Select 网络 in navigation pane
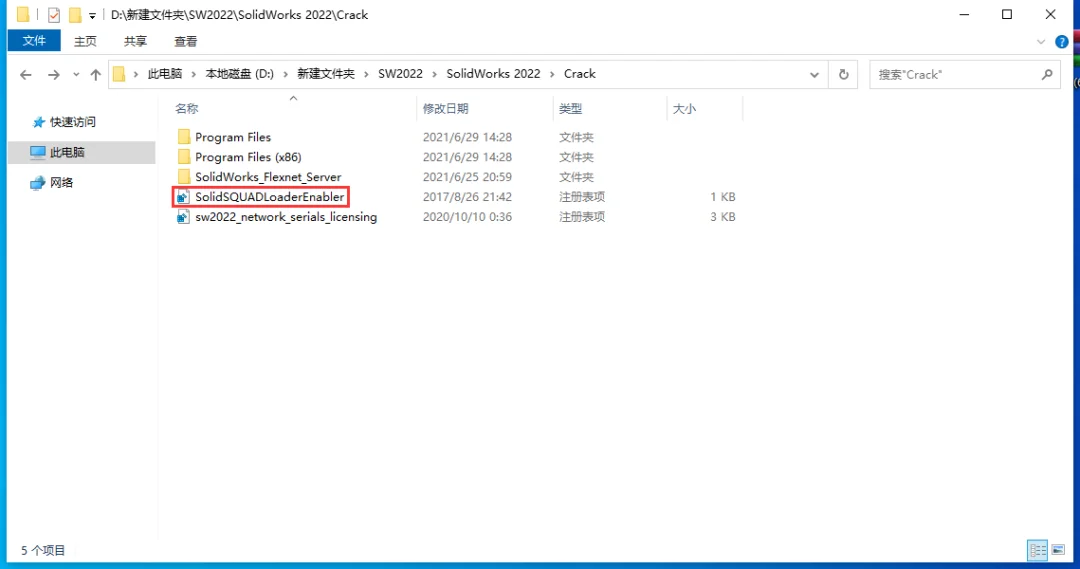This screenshot has height=569, width=1080. (x=52, y=183)
